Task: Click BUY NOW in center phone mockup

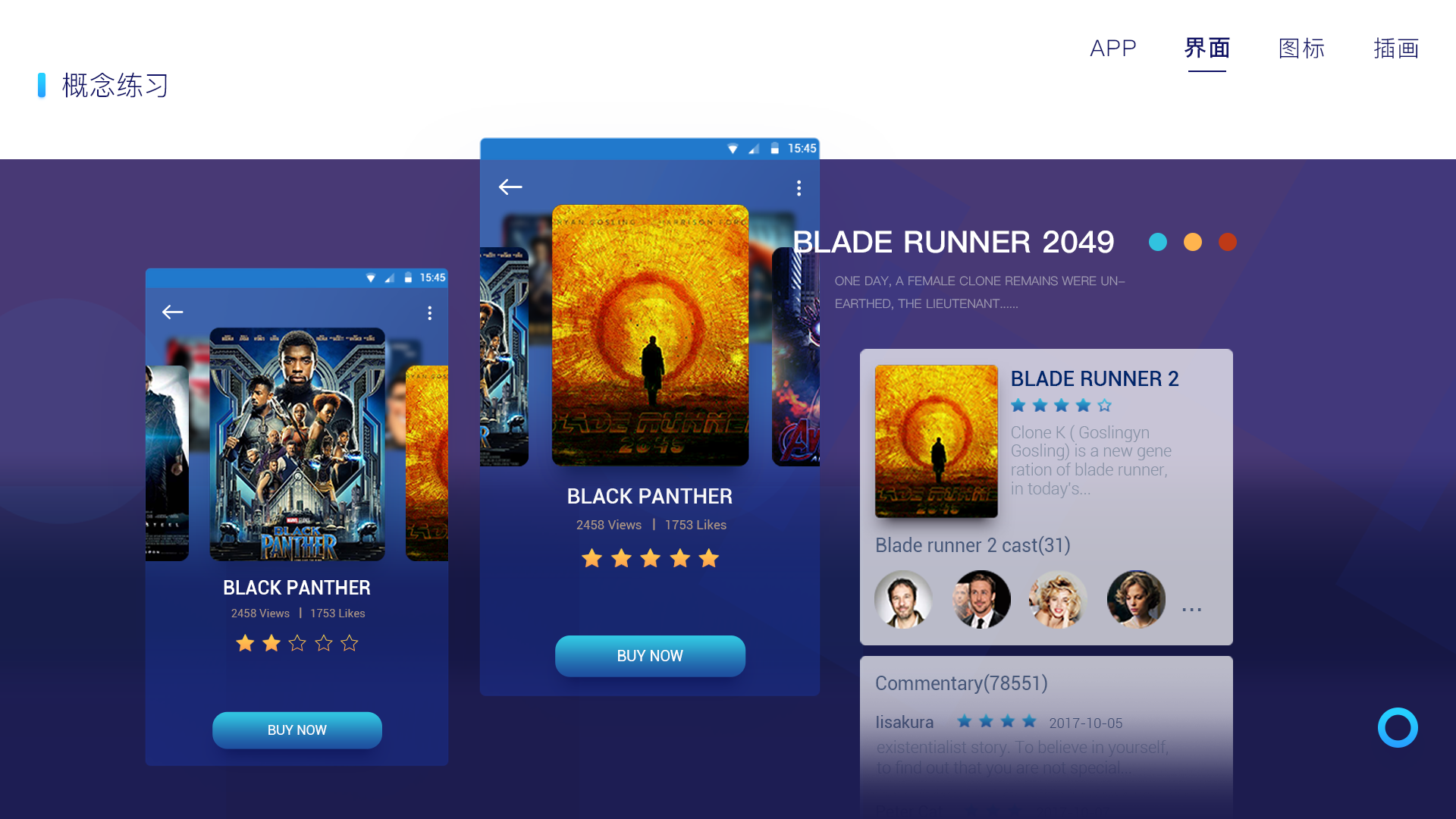Action: 650,656
